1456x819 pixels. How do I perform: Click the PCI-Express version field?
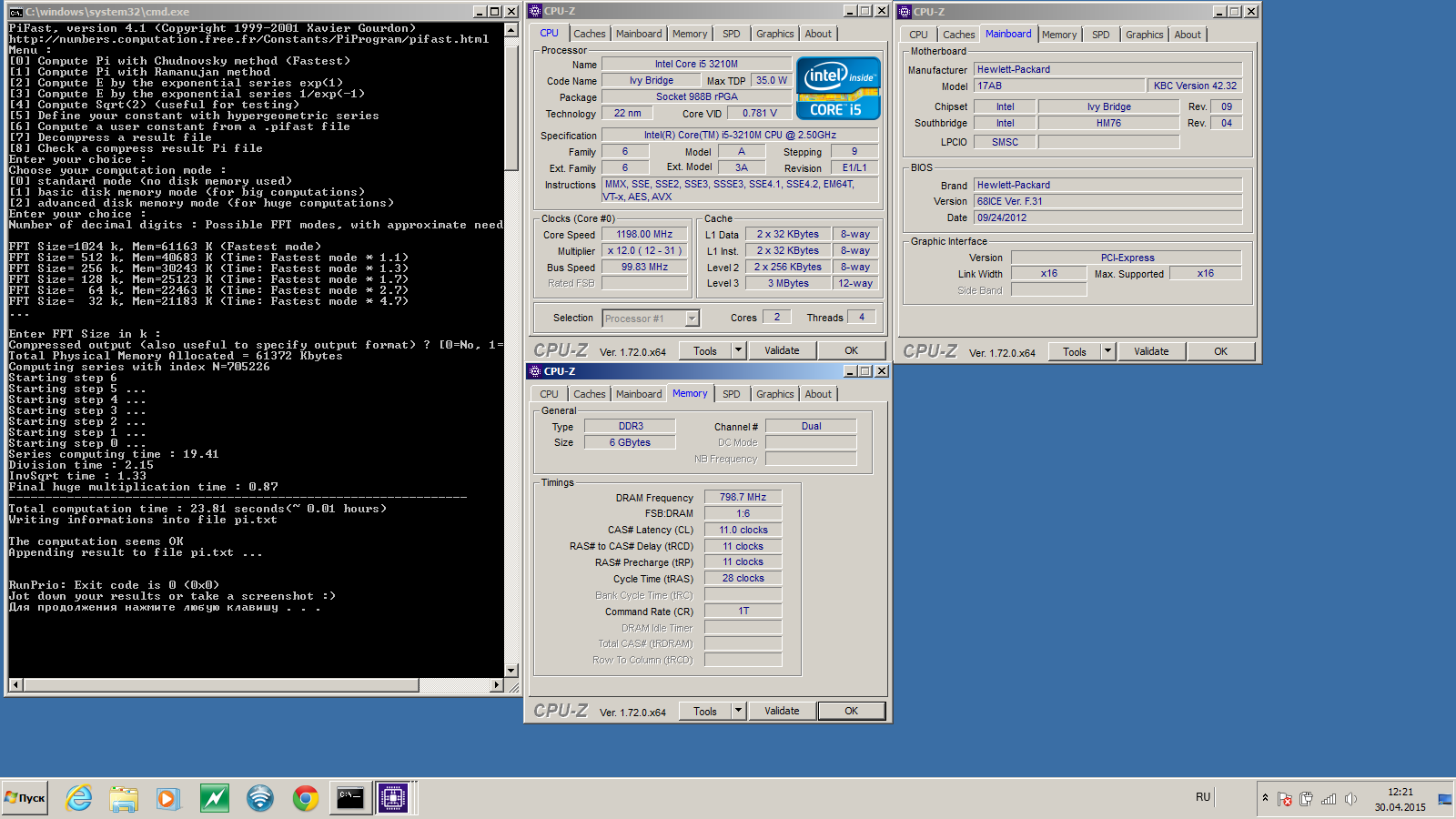1127,258
